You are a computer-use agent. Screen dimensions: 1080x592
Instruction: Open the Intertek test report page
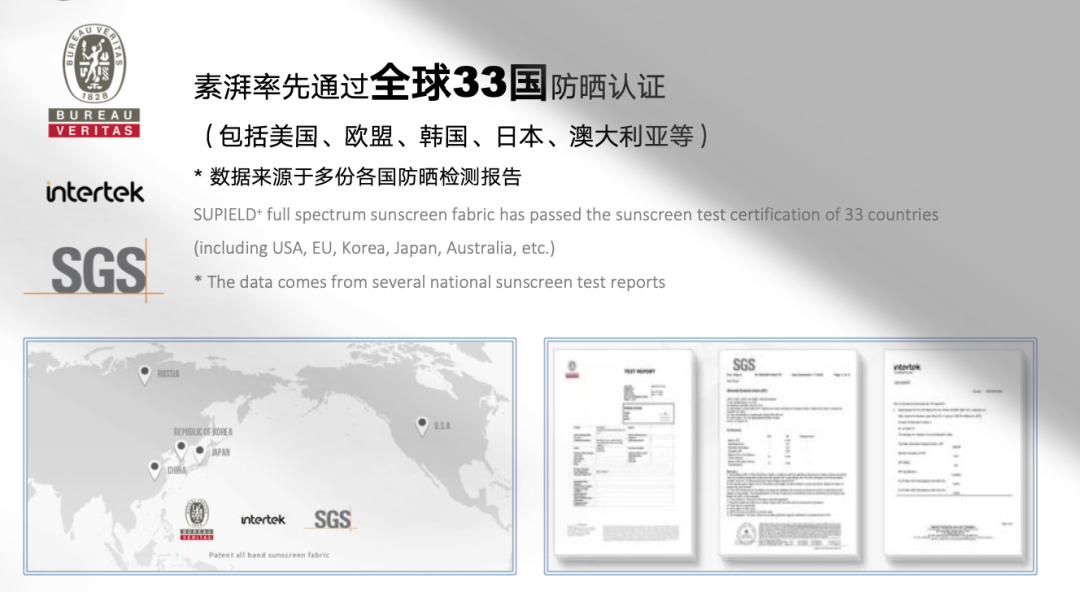[x=953, y=455]
